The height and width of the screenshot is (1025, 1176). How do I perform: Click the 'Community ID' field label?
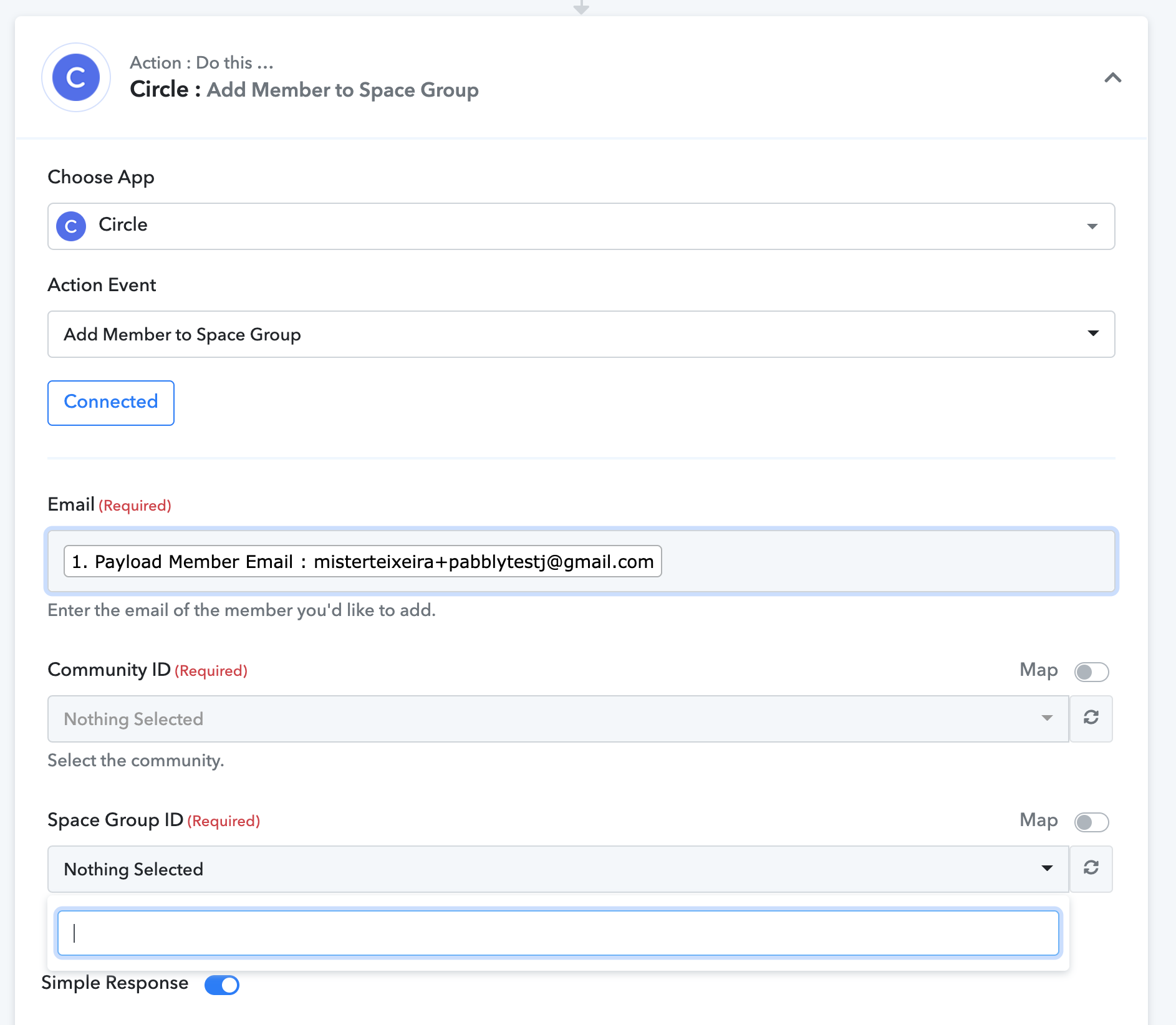(109, 670)
